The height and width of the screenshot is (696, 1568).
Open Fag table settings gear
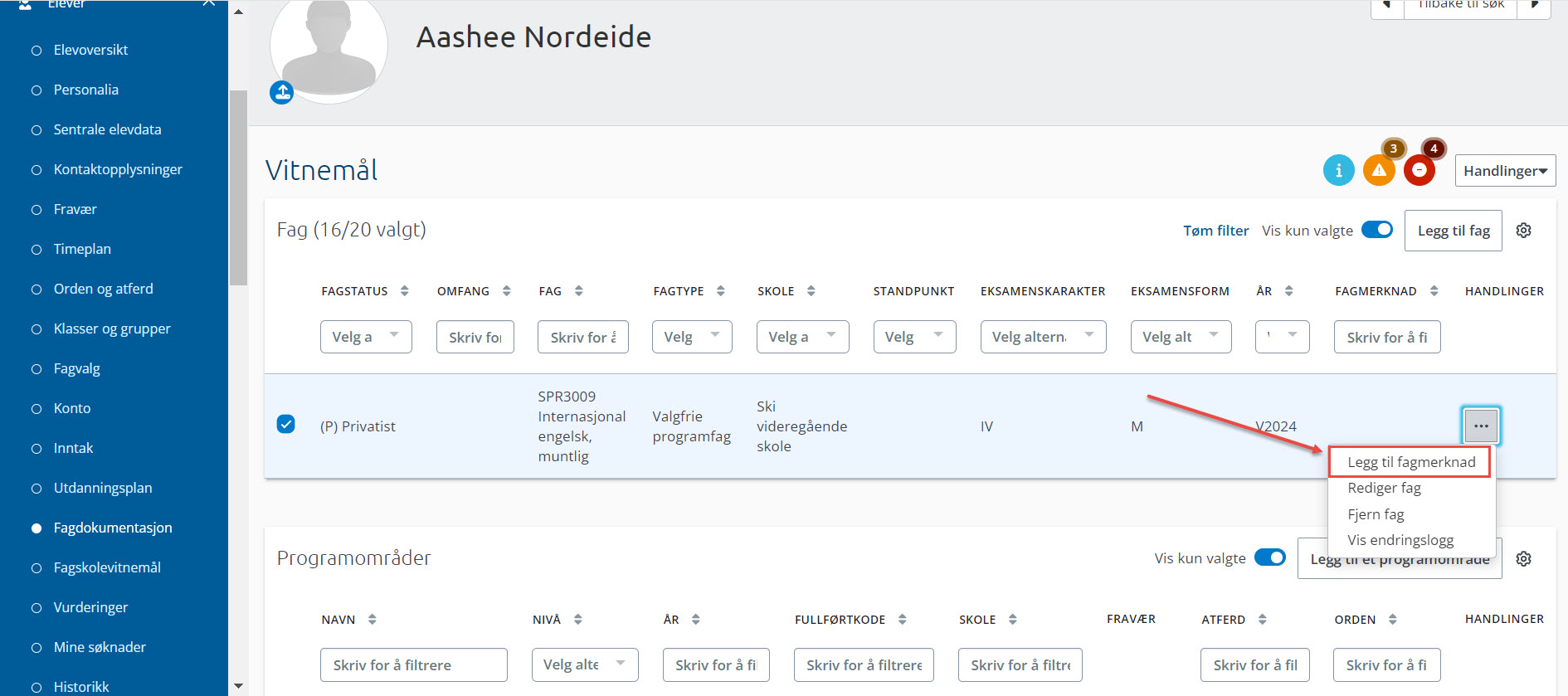click(1523, 231)
